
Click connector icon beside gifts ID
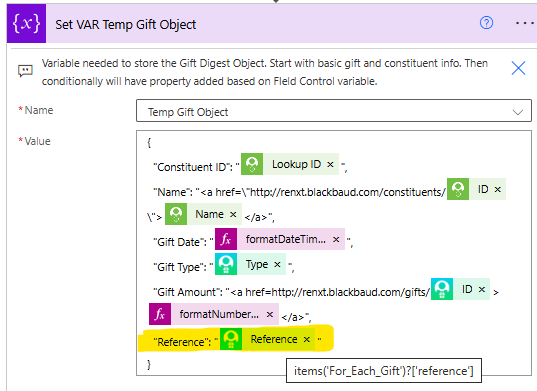pyautogui.click(x=442, y=289)
